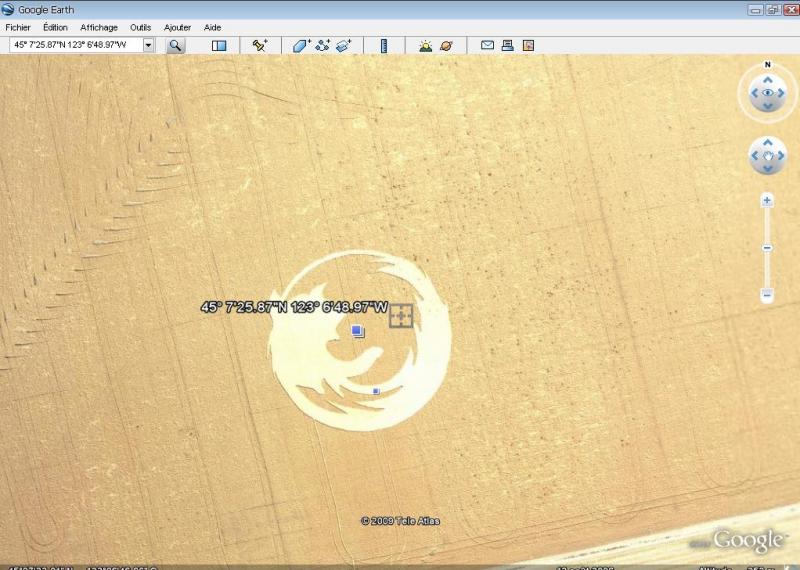Switch to Sky view planet icon

pos(446,45)
